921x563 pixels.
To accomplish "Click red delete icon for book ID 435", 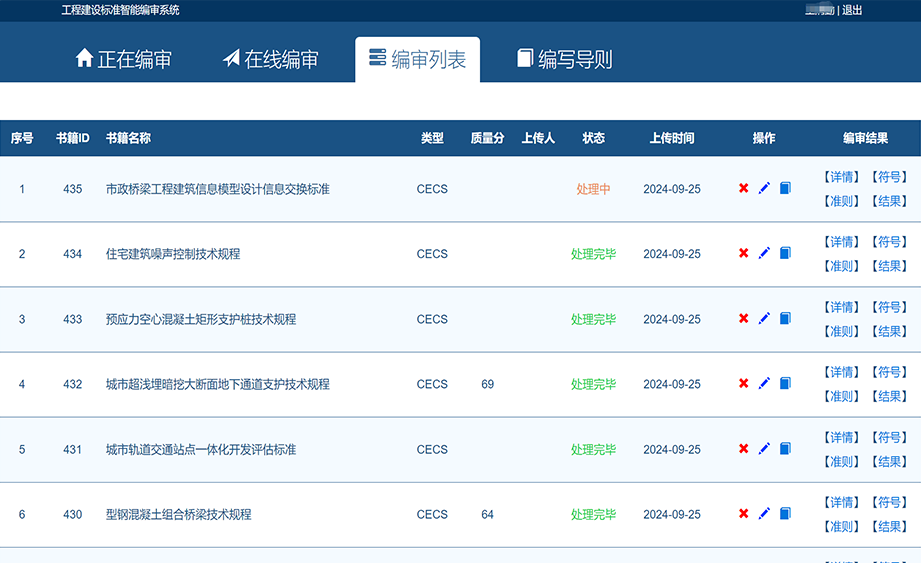I will point(743,188).
